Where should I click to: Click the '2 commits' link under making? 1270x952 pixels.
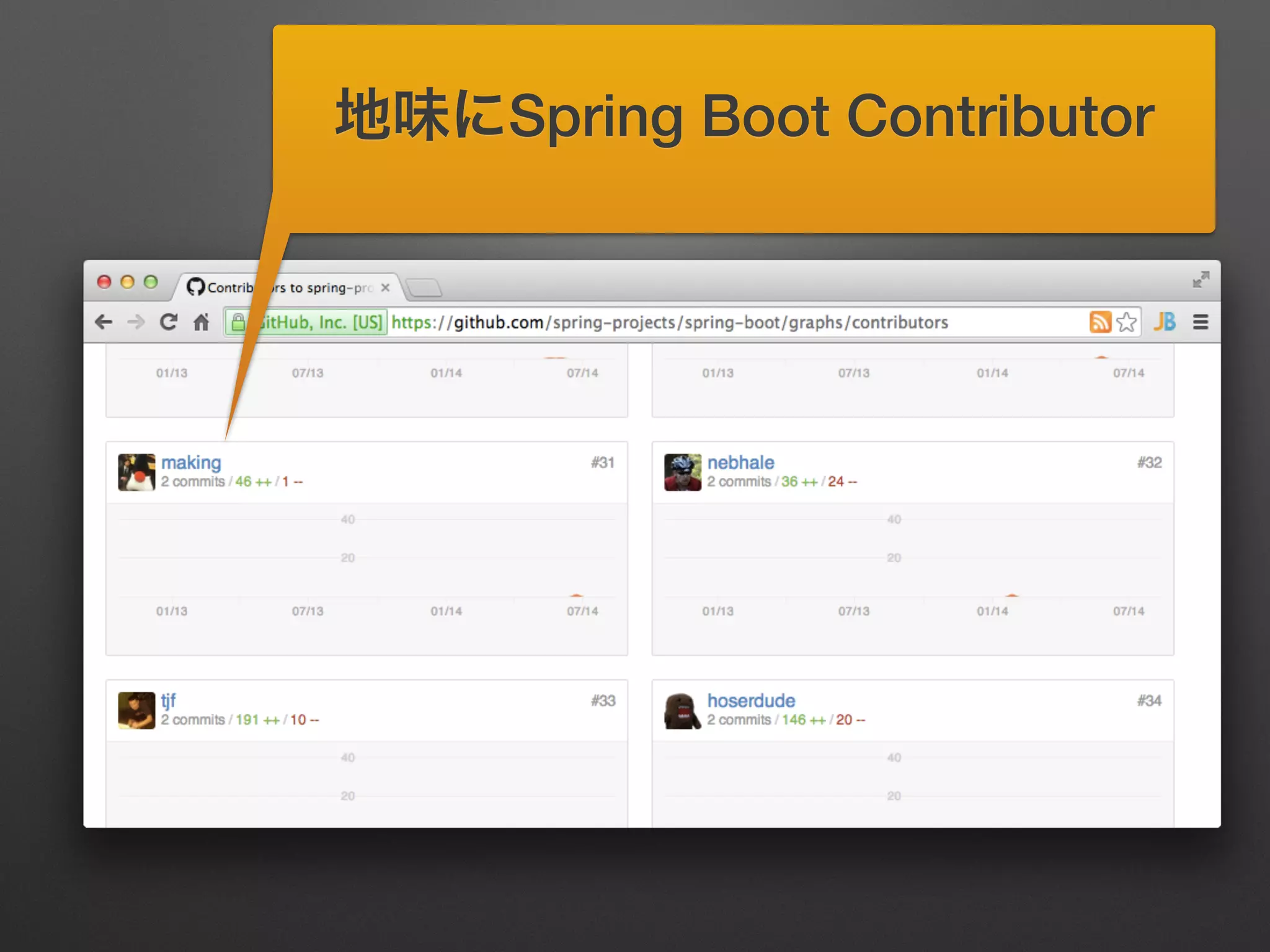click(193, 482)
